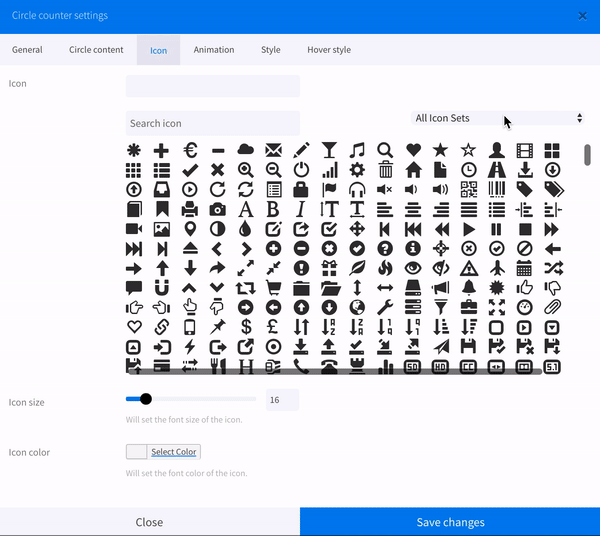Open the Select Color picker
Screen dimensions: 600x536
(174, 452)
